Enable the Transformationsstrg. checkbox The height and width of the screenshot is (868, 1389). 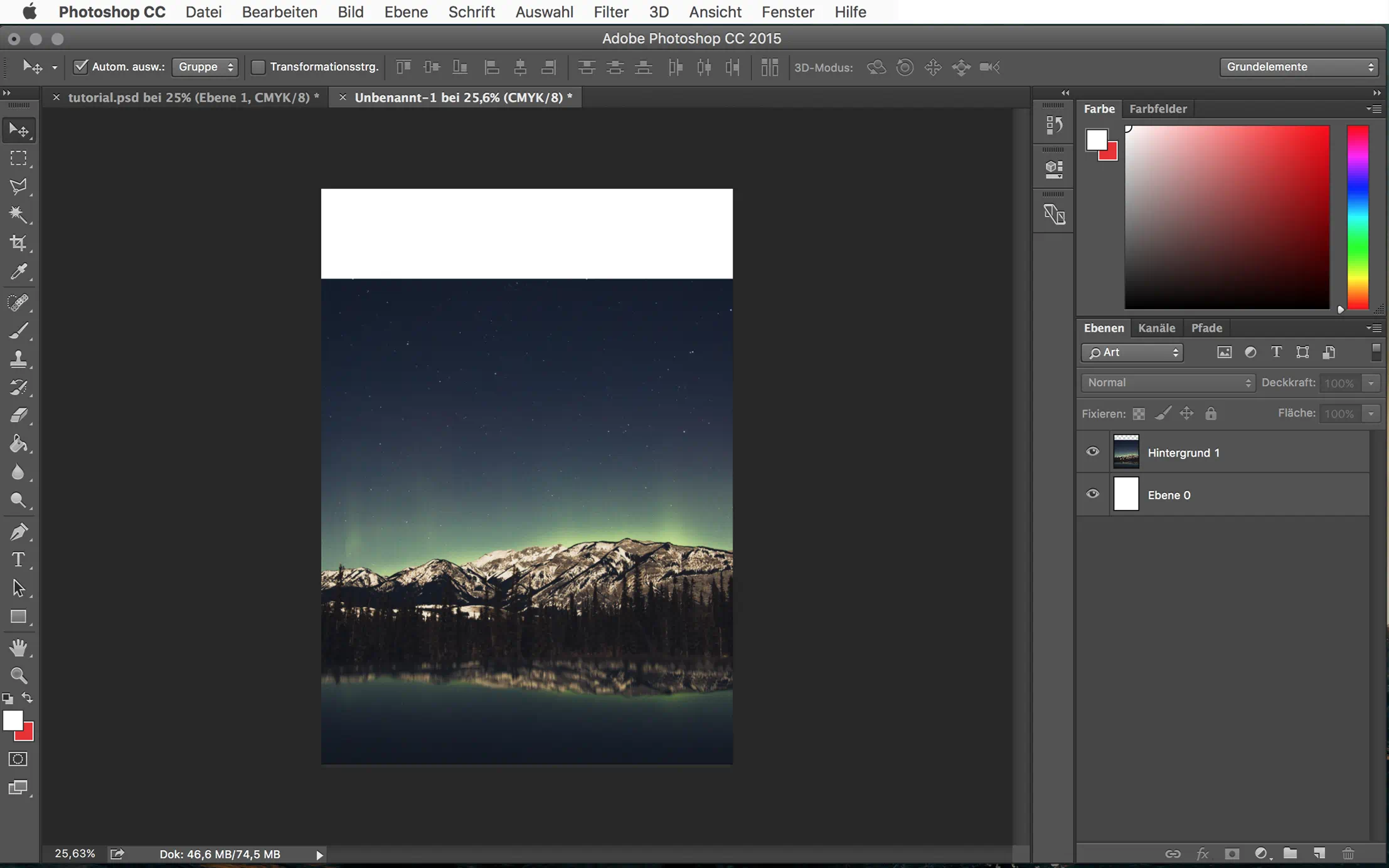pyautogui.click(x=258, y=67)
